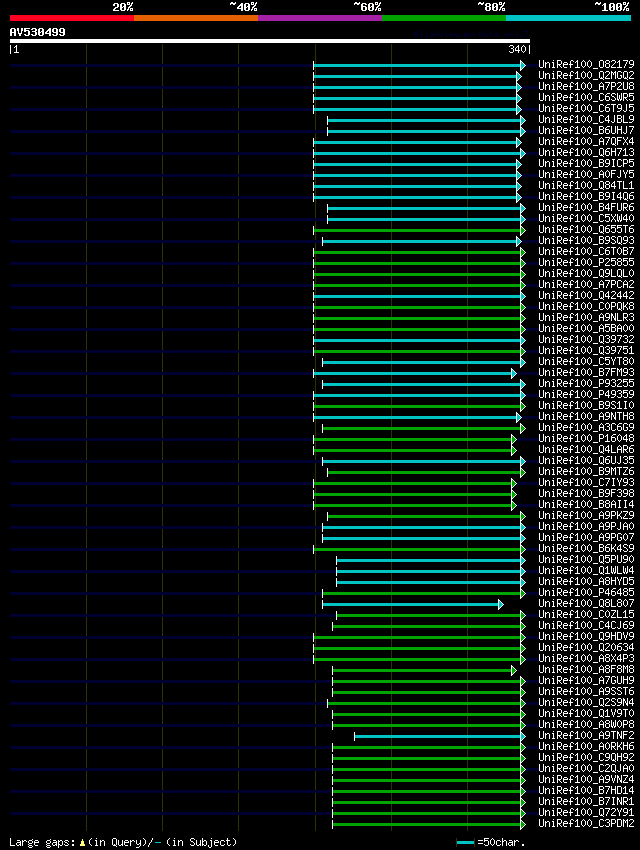This screenshot has width=640, height=850.
Task: Open the UniRef100_P25855 hit label
Action: [586, 262]
